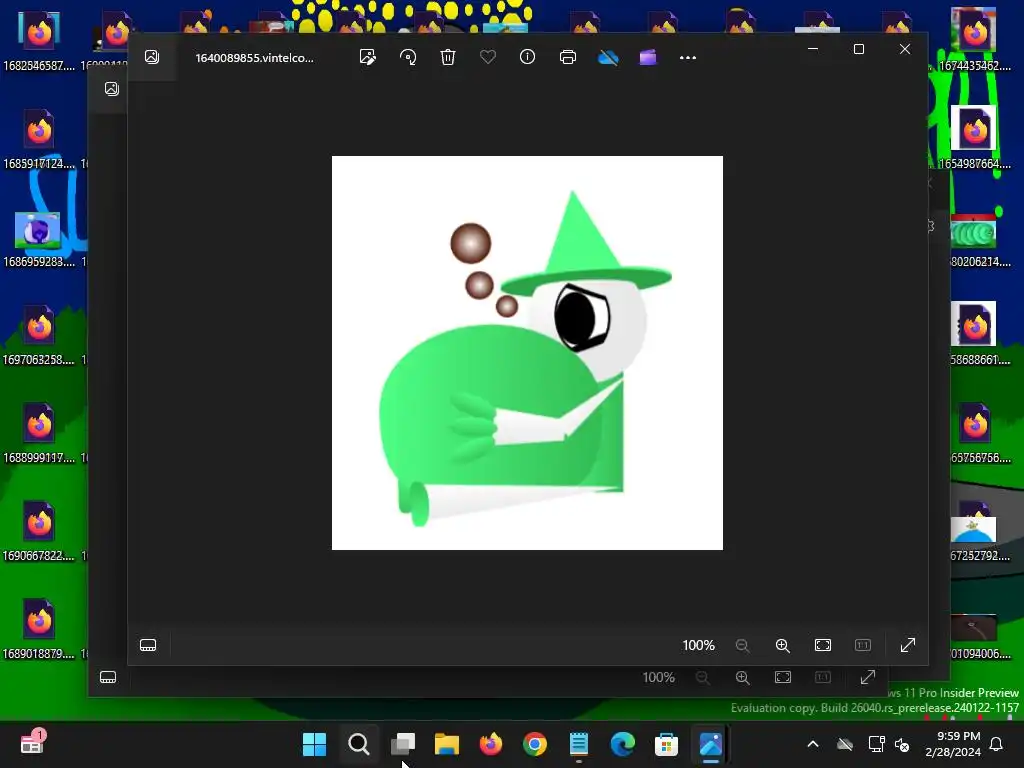Image resolution: width=1024 pixels, height=768 pixels.
Task: Rotate the image using the rotate icon
Action: pos(408,57)
